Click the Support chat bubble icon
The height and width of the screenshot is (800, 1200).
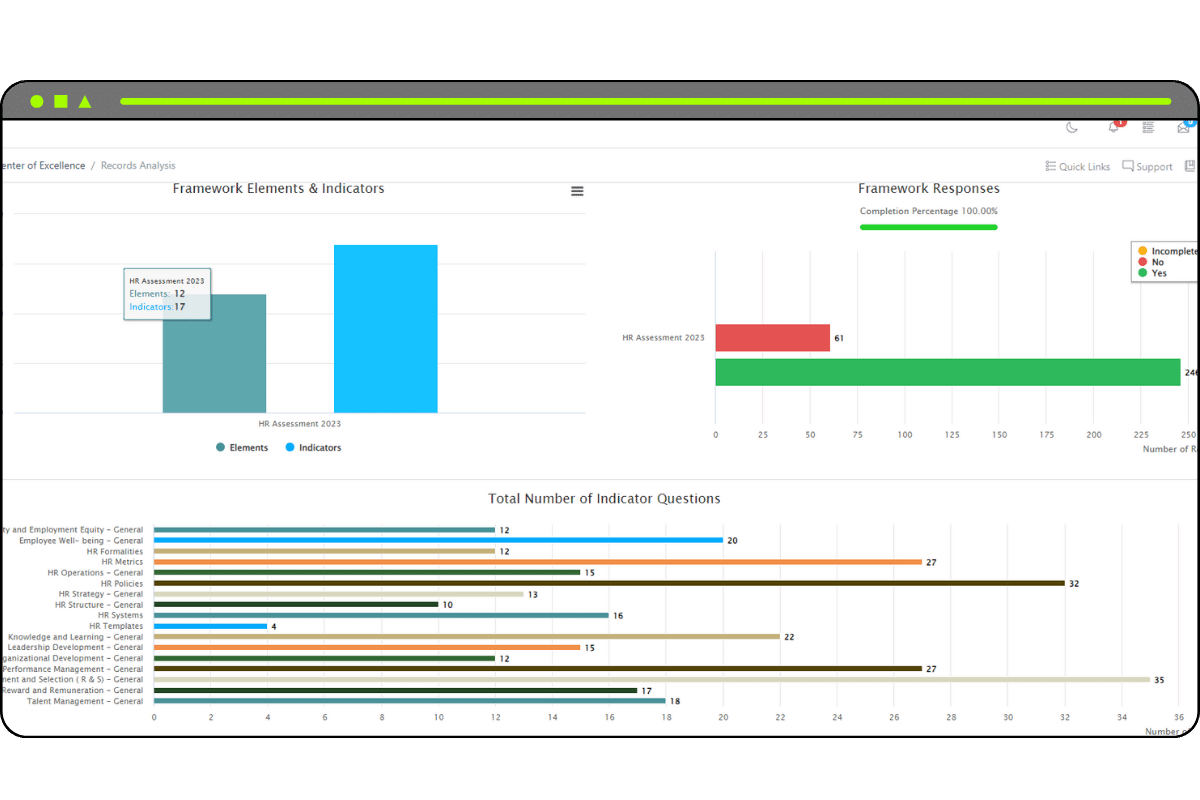[1127, 166]
